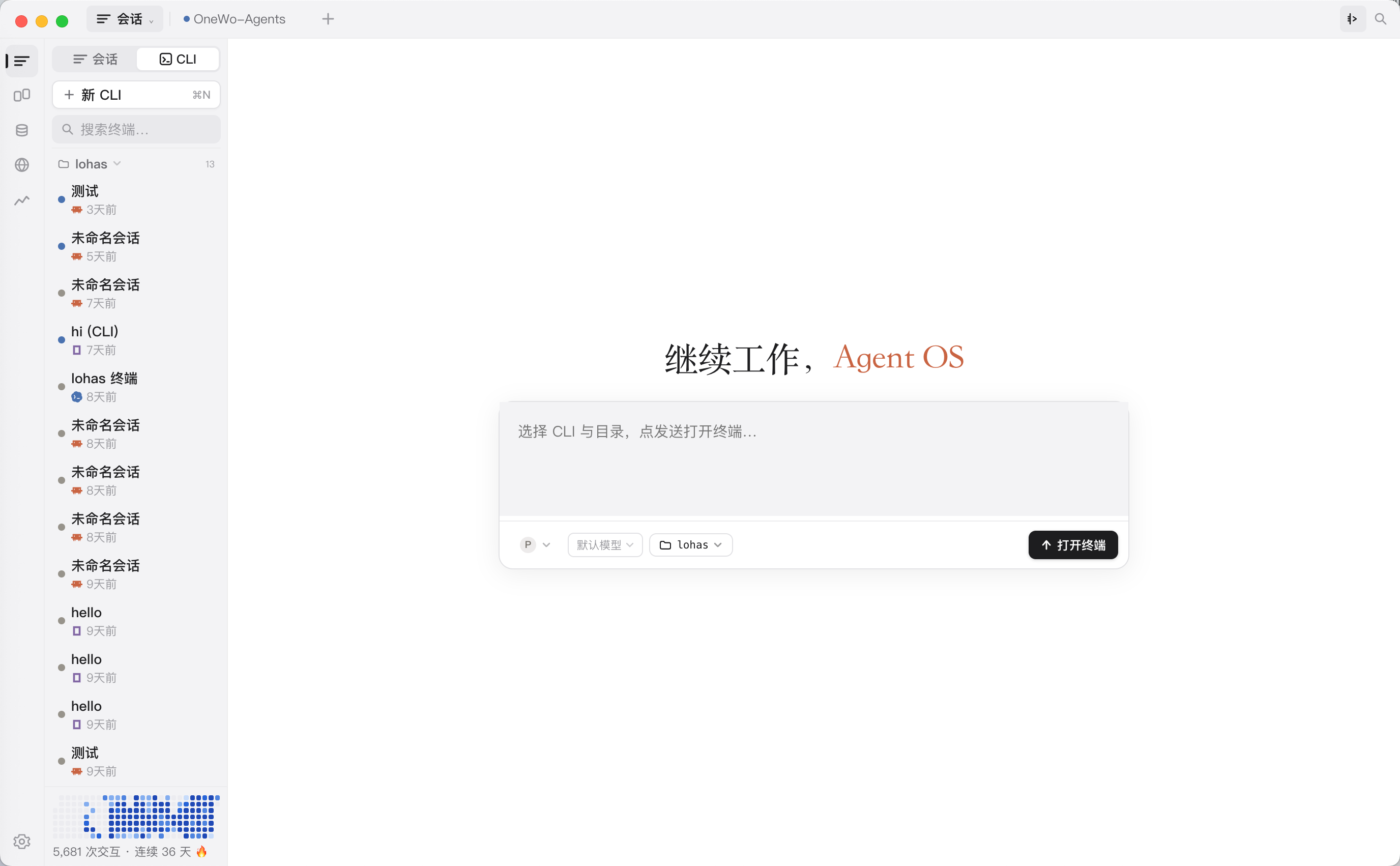Click the 13 count badge beside lohas

[210, 164]
